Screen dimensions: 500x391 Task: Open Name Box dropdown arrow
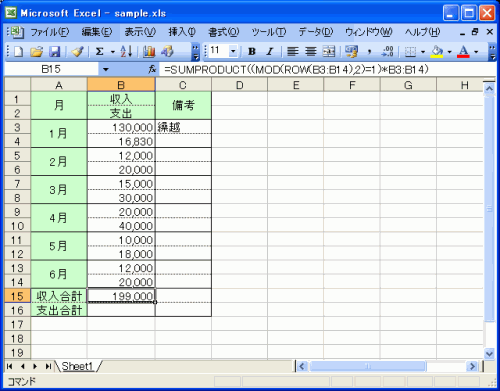(x=106, y=69)
